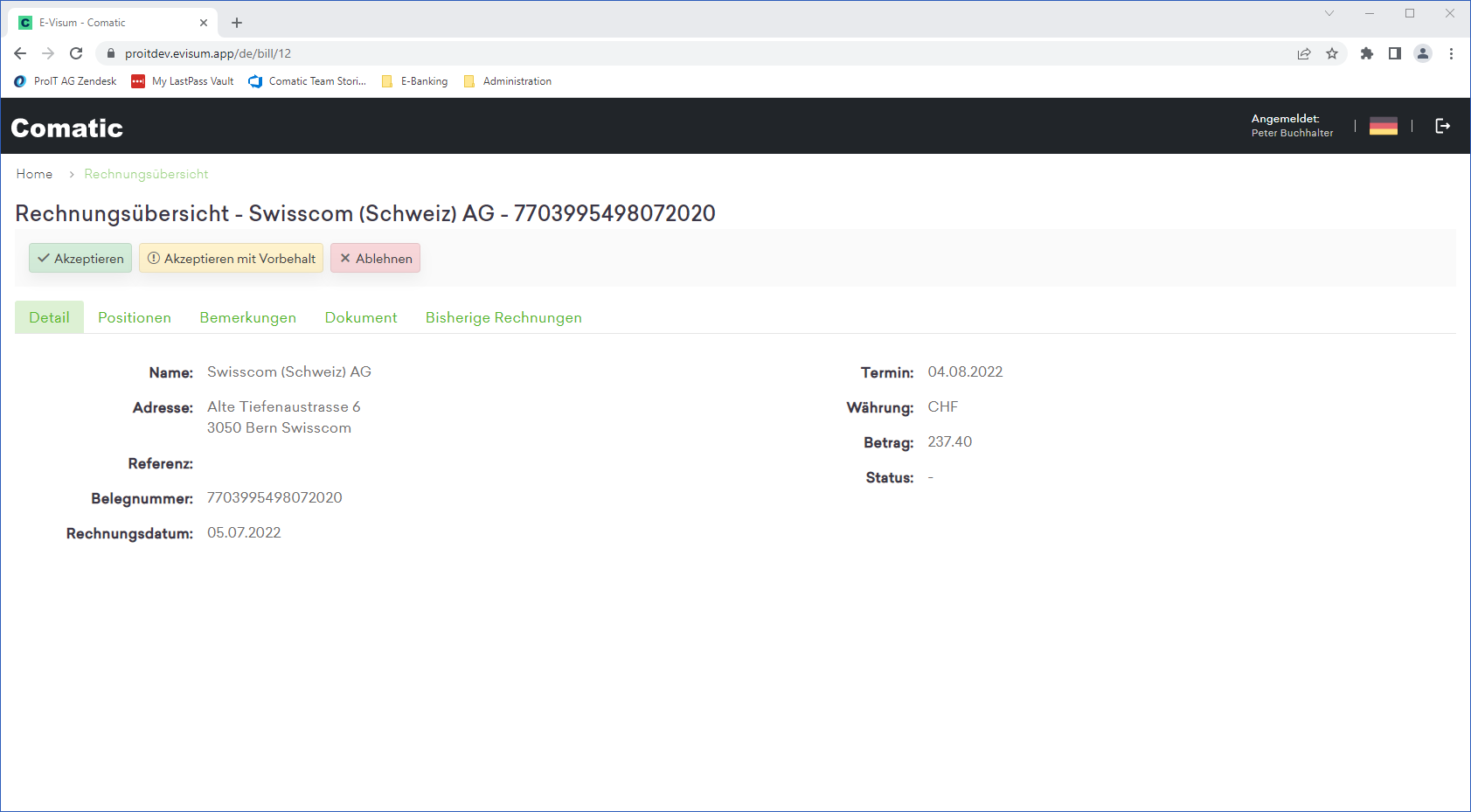Click the browser forward arrow
This screenshot has width=1471, height=812.
coord(48,53)
